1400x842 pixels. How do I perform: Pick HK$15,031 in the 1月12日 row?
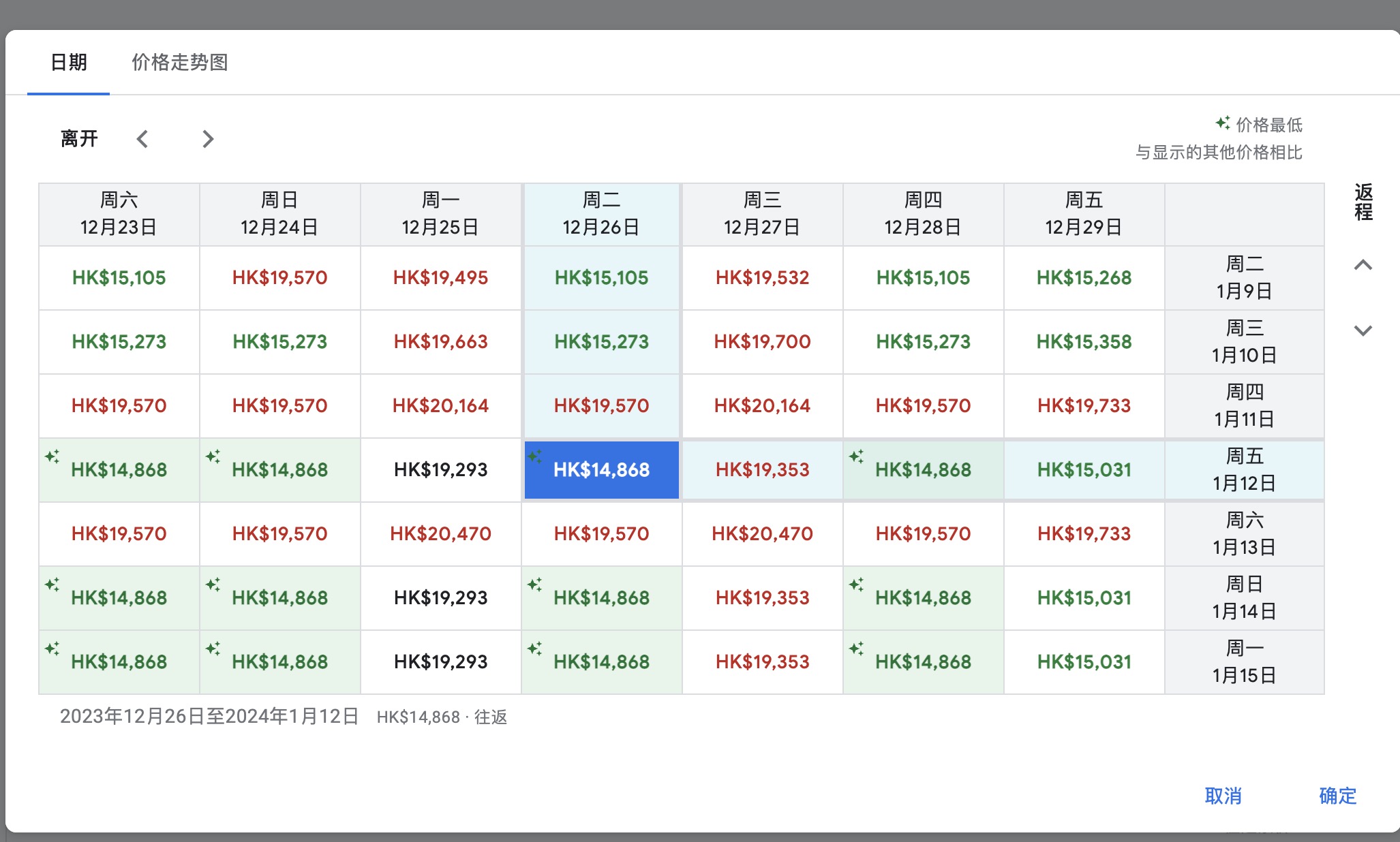tap(1084, 470)
